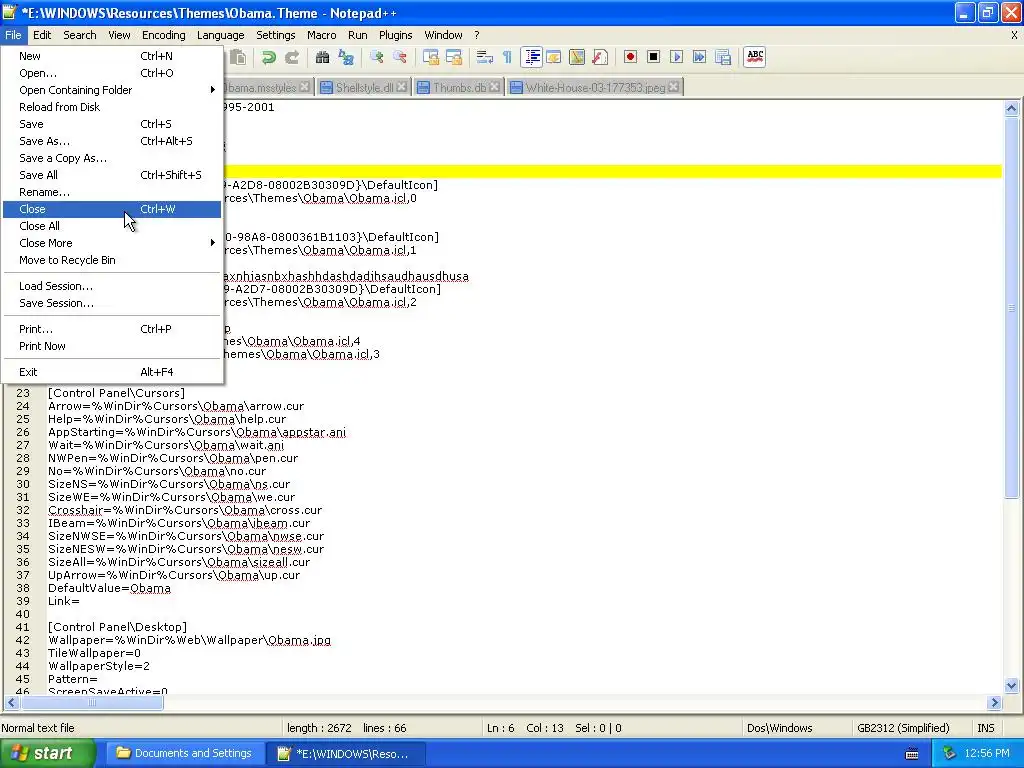Click the highlighted Close entry
Viewport: 1024px width, 768px height.
click(x=112, y=209)
